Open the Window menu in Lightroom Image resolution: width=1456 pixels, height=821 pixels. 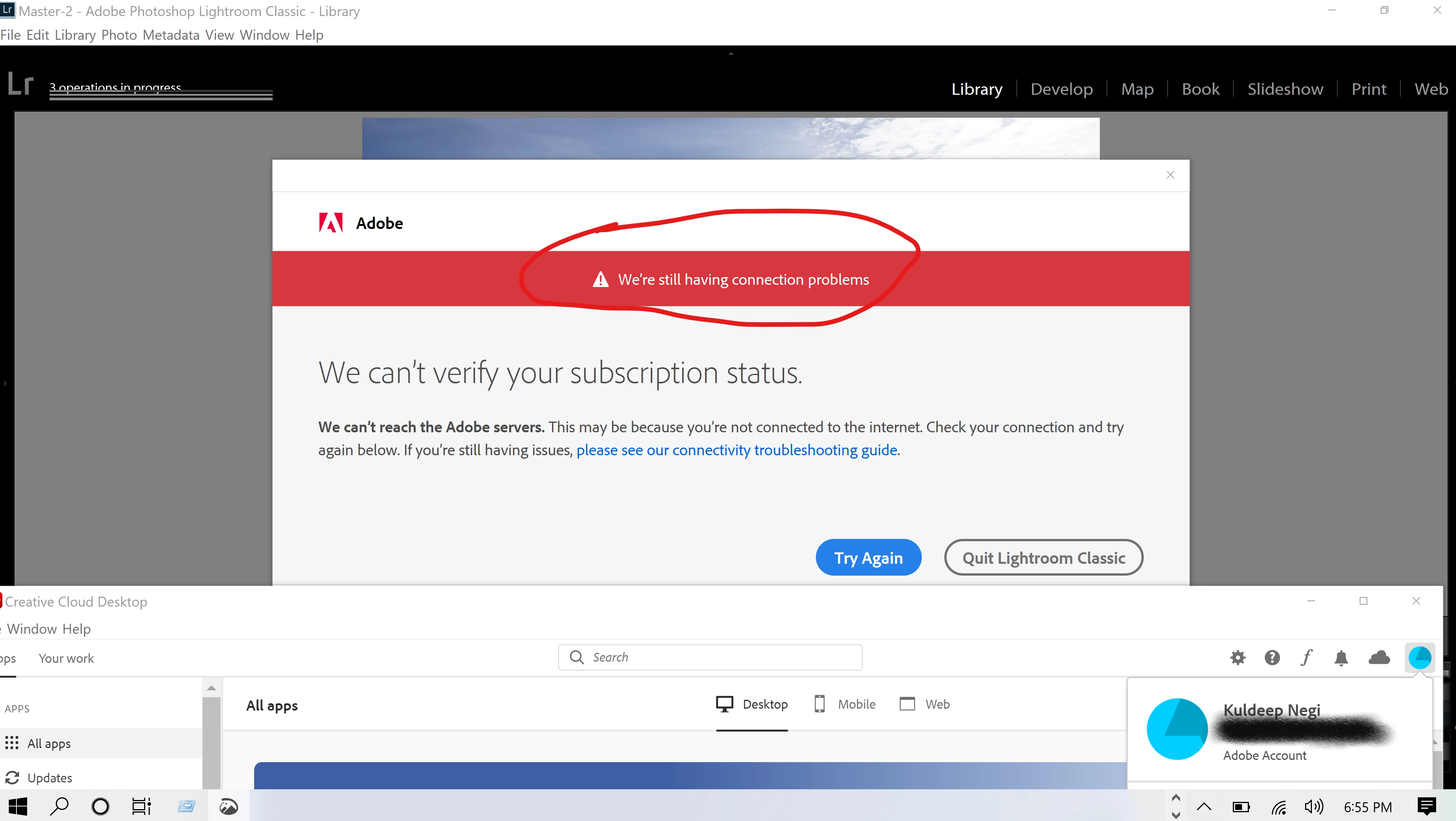[264, 35]
